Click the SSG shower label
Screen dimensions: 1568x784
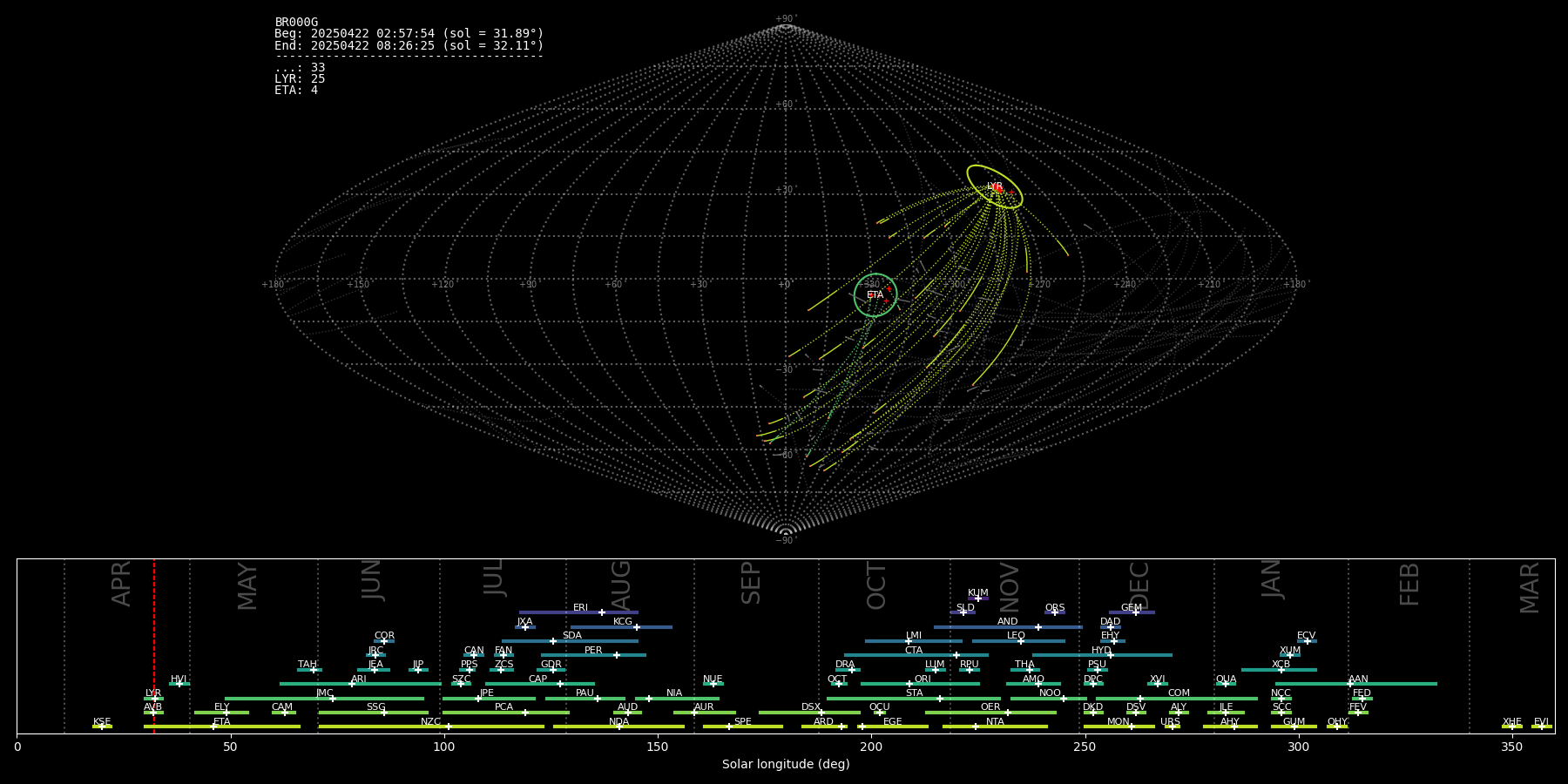point(375,707)
